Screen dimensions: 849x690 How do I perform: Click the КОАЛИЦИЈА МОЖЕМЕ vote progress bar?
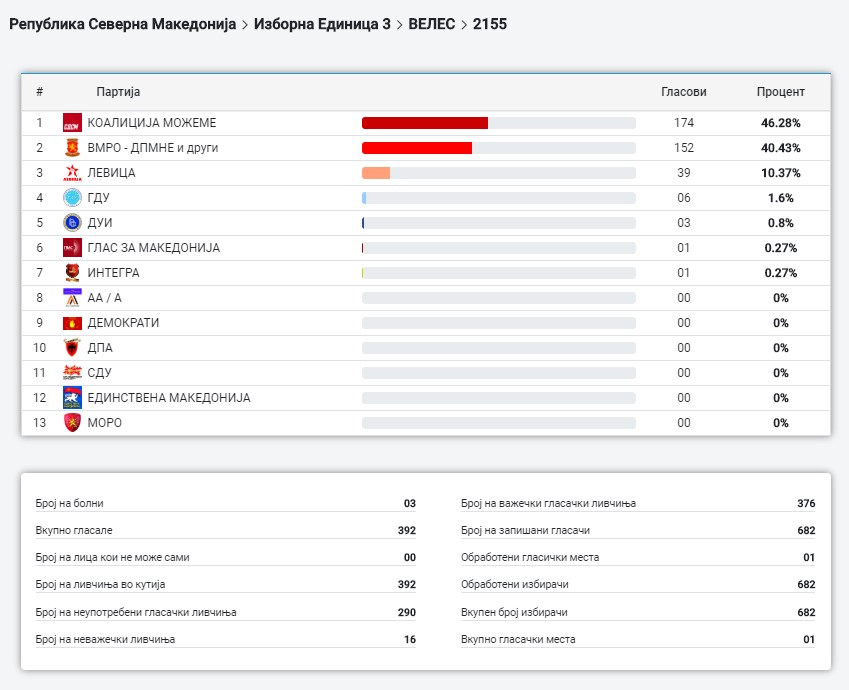498,123
